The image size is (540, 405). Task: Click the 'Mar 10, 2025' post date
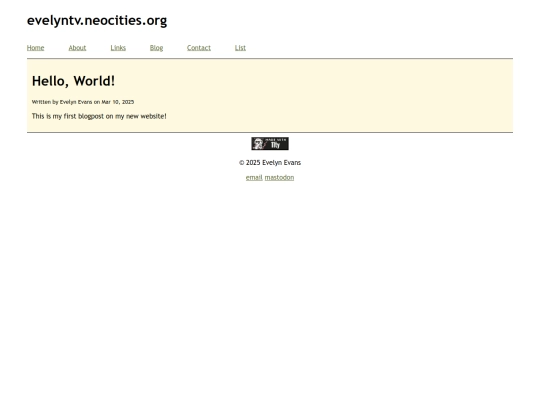117,102
